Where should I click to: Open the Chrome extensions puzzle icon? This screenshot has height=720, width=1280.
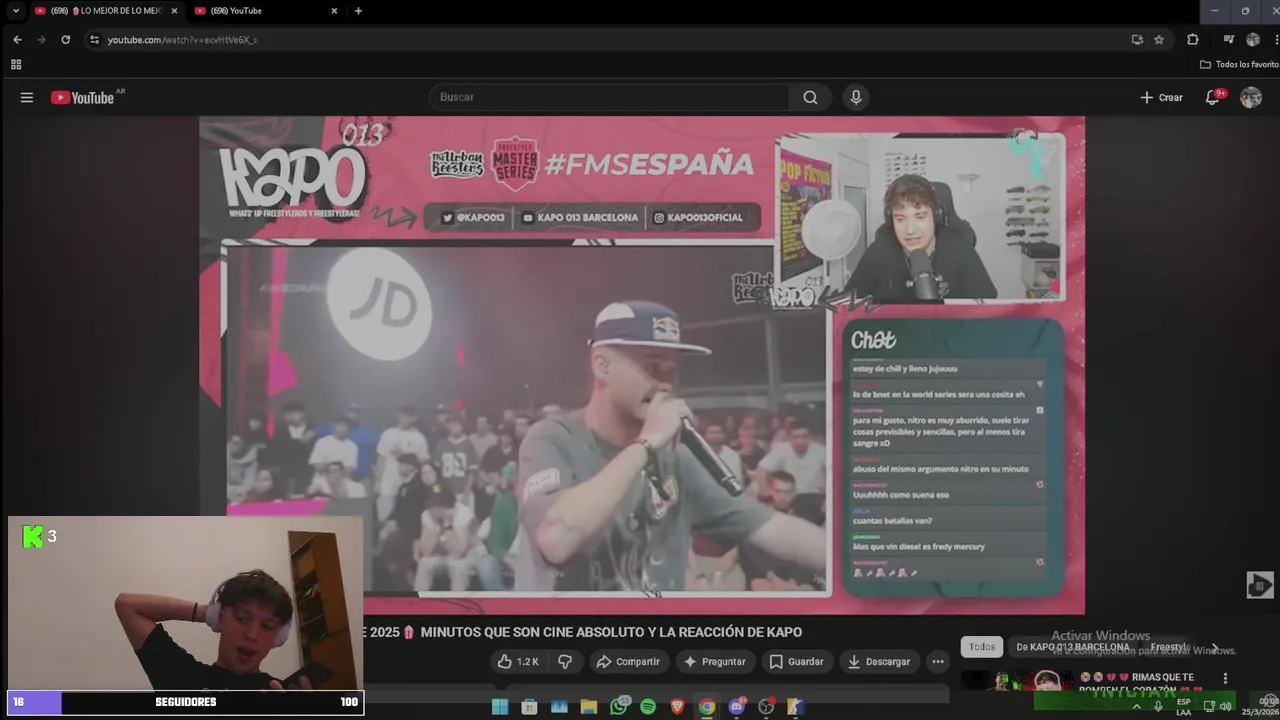click(1192, 39)
